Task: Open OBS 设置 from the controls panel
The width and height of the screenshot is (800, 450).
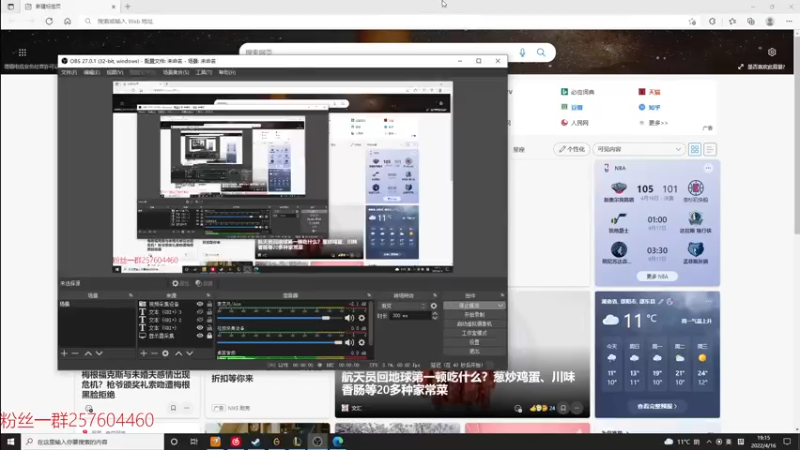Action: coord(474,342)
